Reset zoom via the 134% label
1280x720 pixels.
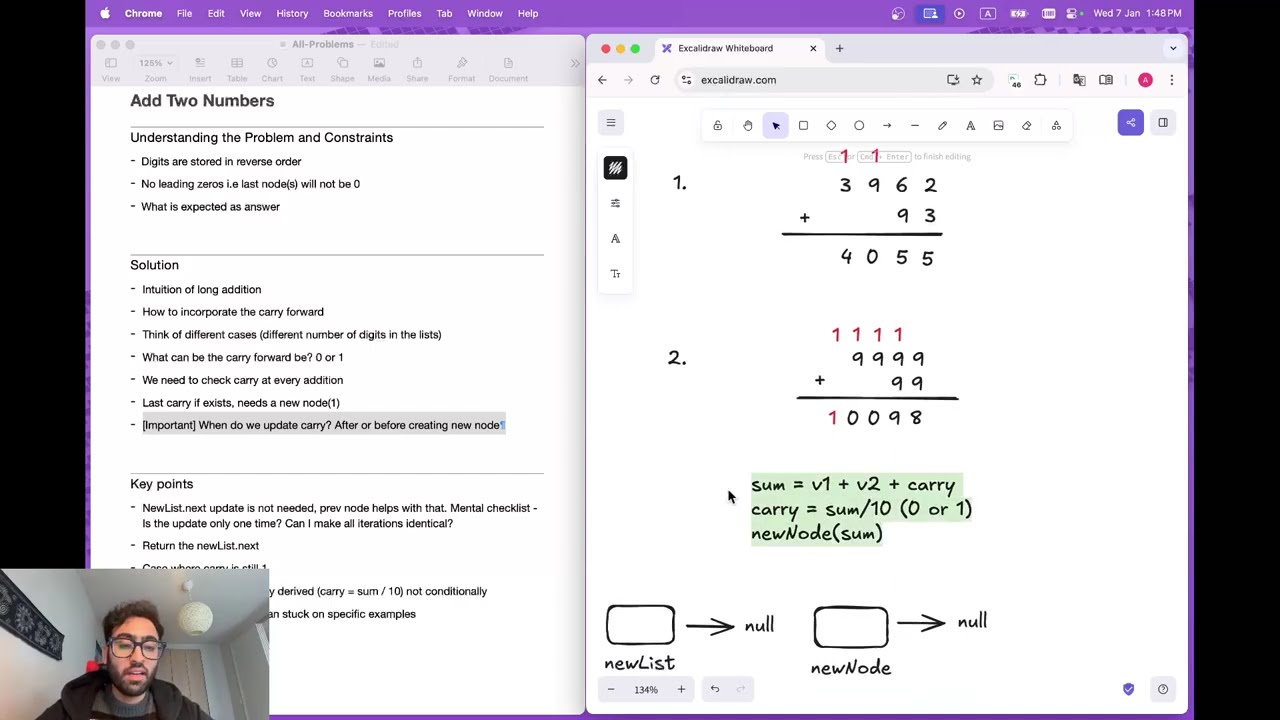pos(646,689)
